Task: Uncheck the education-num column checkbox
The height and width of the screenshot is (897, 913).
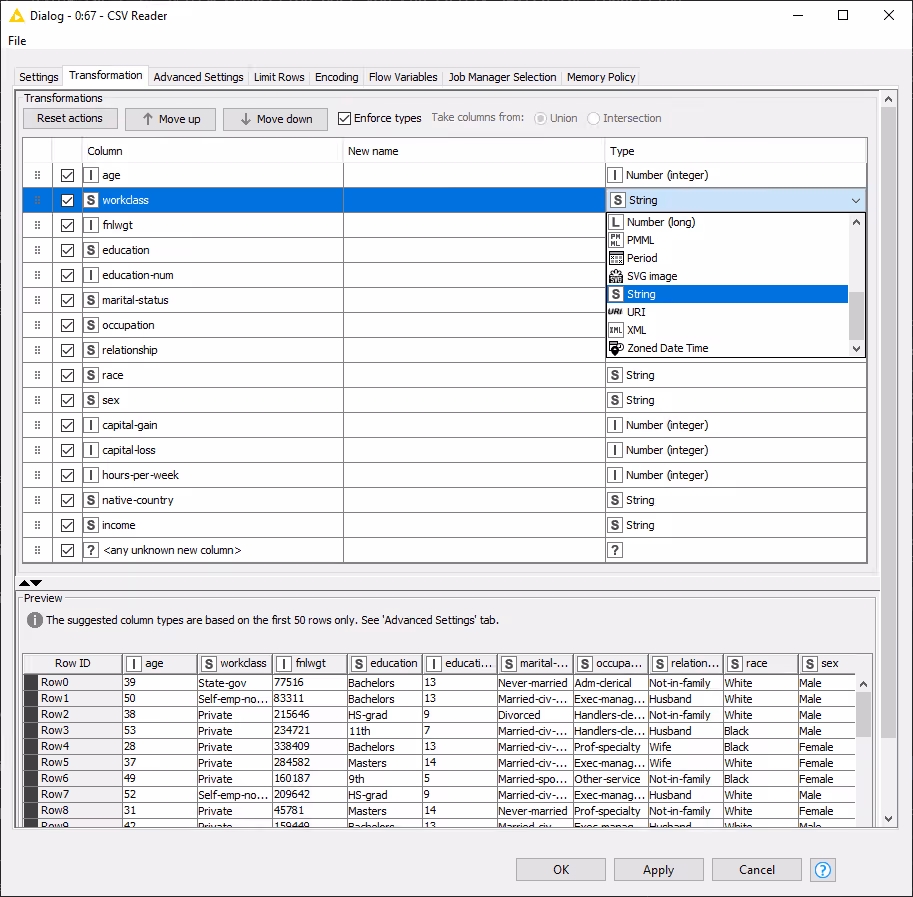Action: [x=68, y=275]
